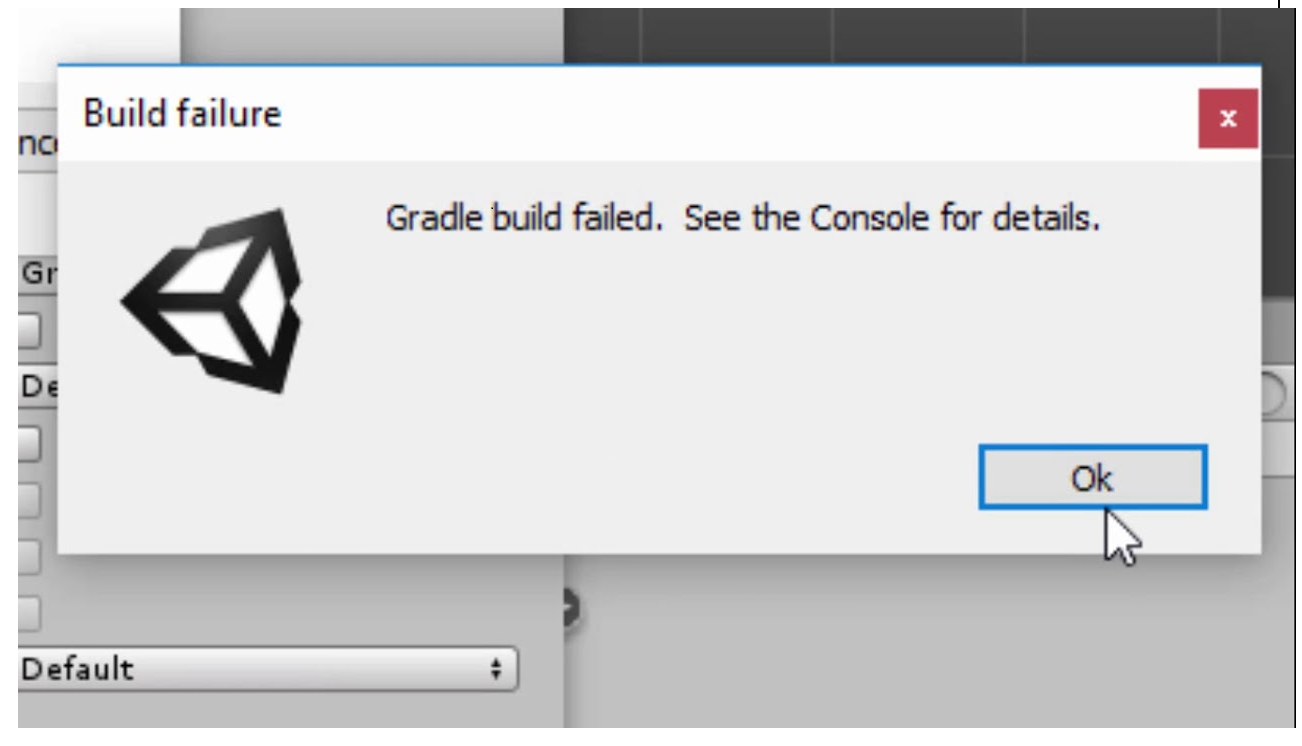Click the Gradle build failed message
1302x746 pixels.
[743, 219]
